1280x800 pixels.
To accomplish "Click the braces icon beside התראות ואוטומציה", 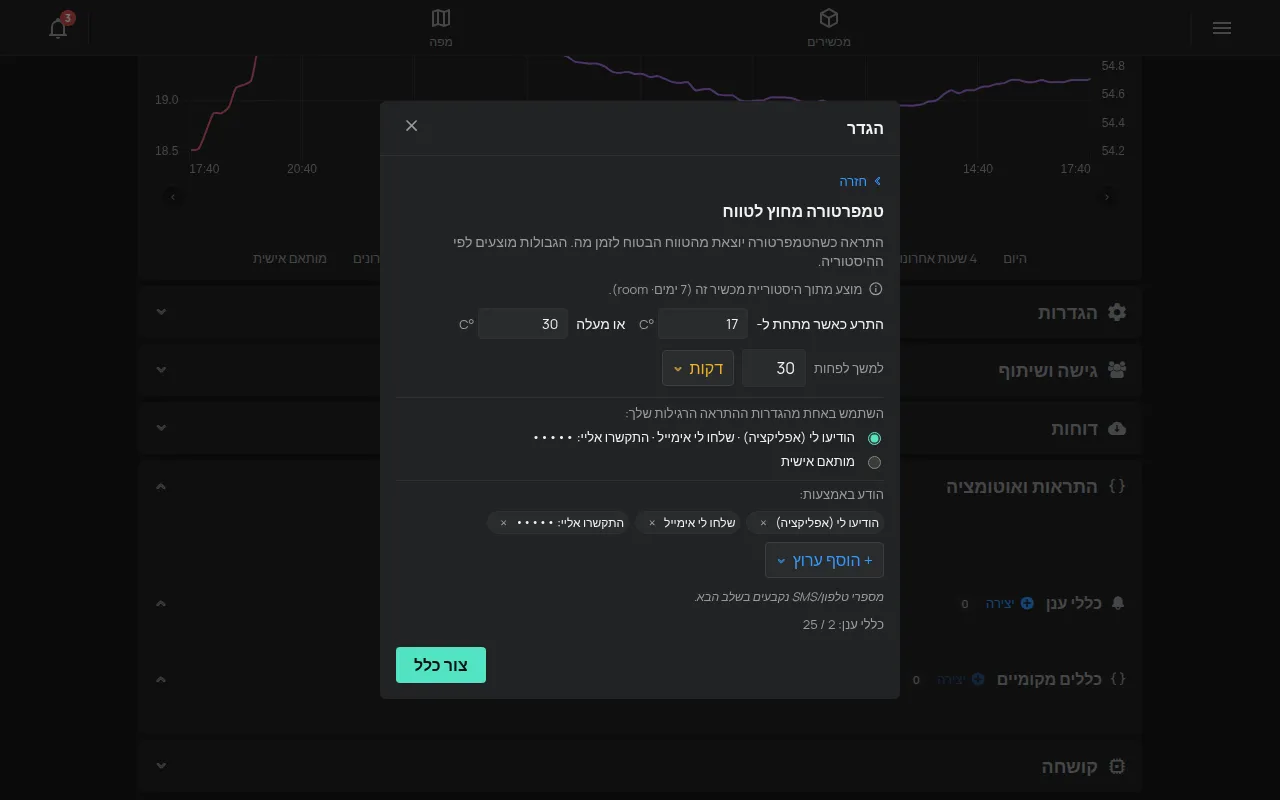I will click(1117, 486).
